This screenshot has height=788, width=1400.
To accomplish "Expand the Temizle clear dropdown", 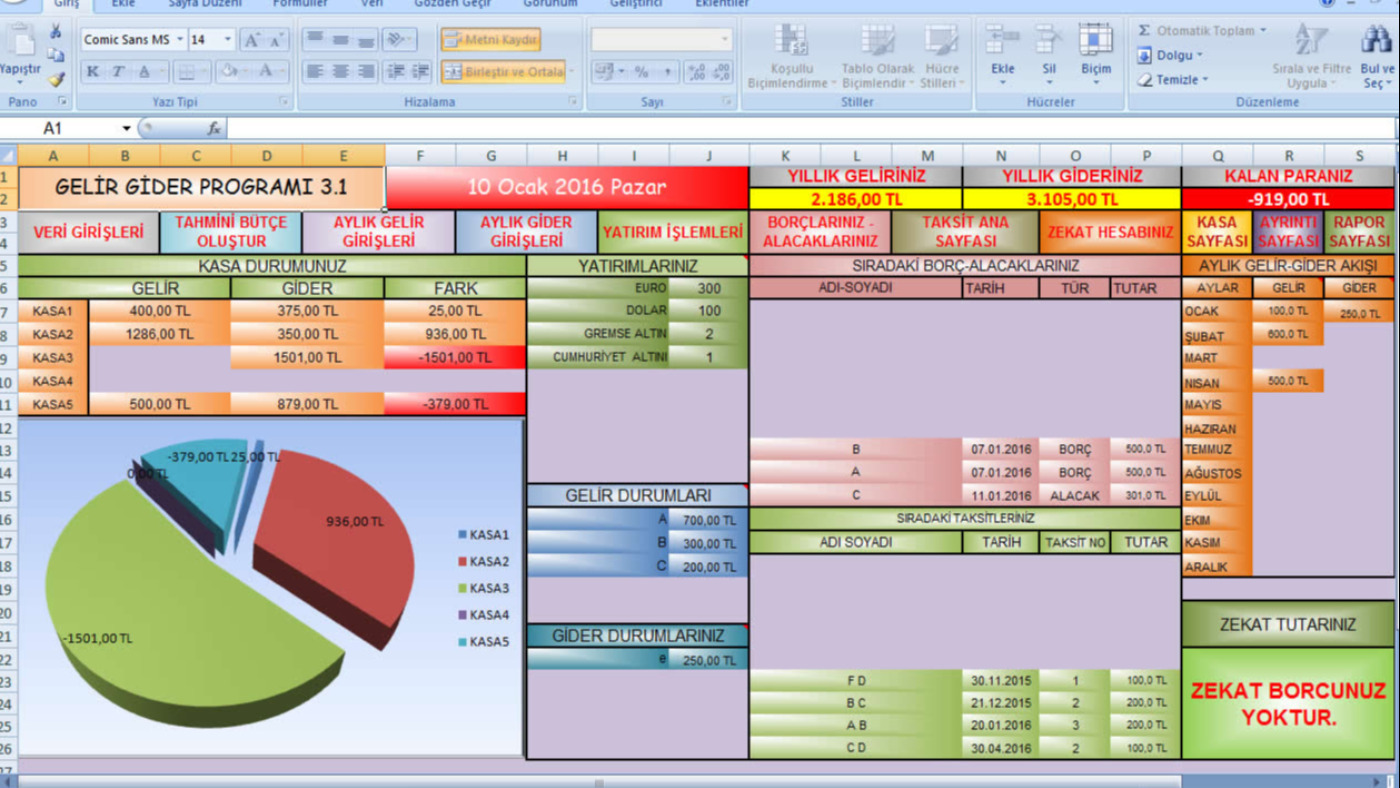I will pyautogui.click(x=1205, y=79).
